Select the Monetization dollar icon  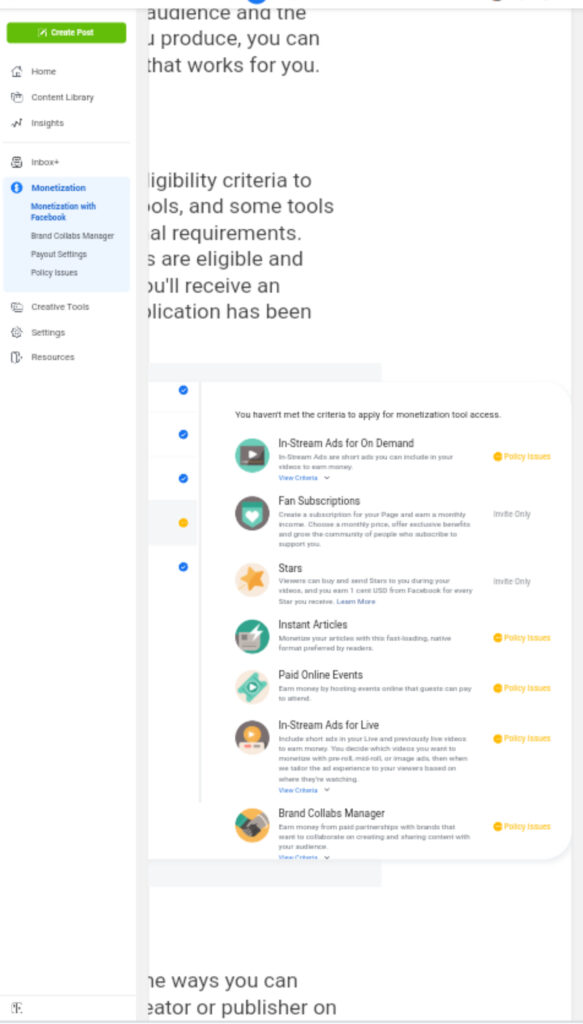point(17,187)
